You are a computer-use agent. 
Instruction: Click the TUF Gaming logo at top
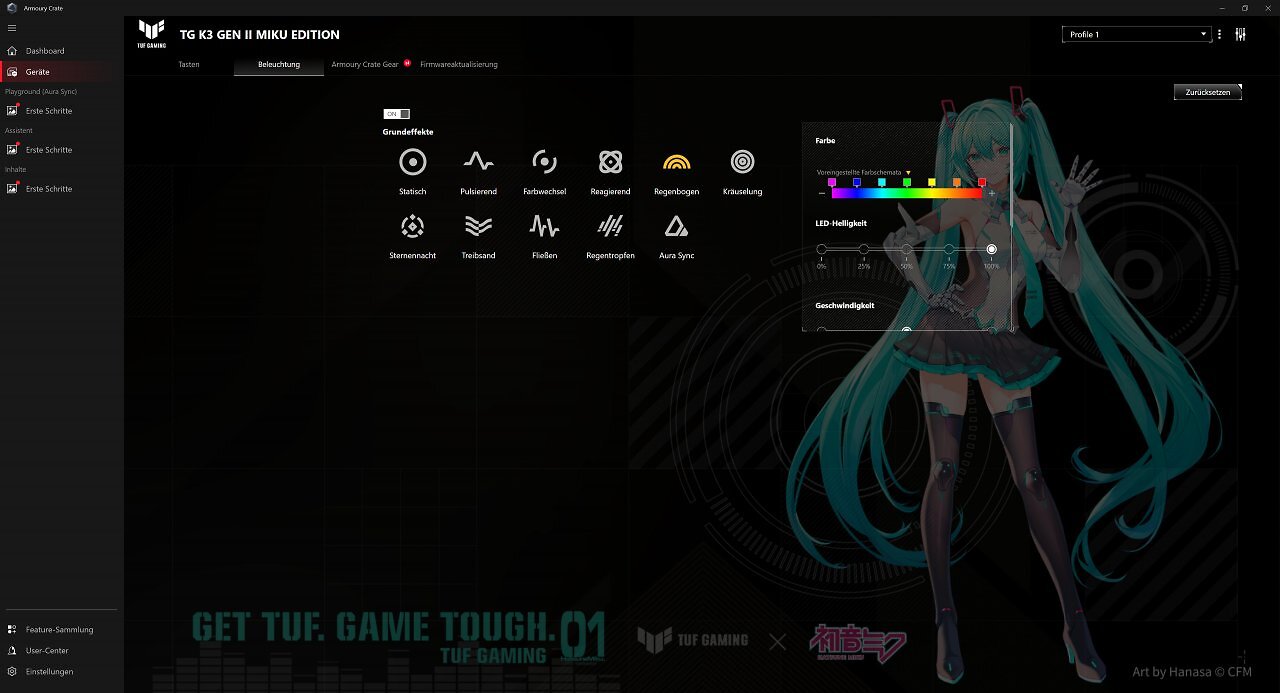[152, 34]
